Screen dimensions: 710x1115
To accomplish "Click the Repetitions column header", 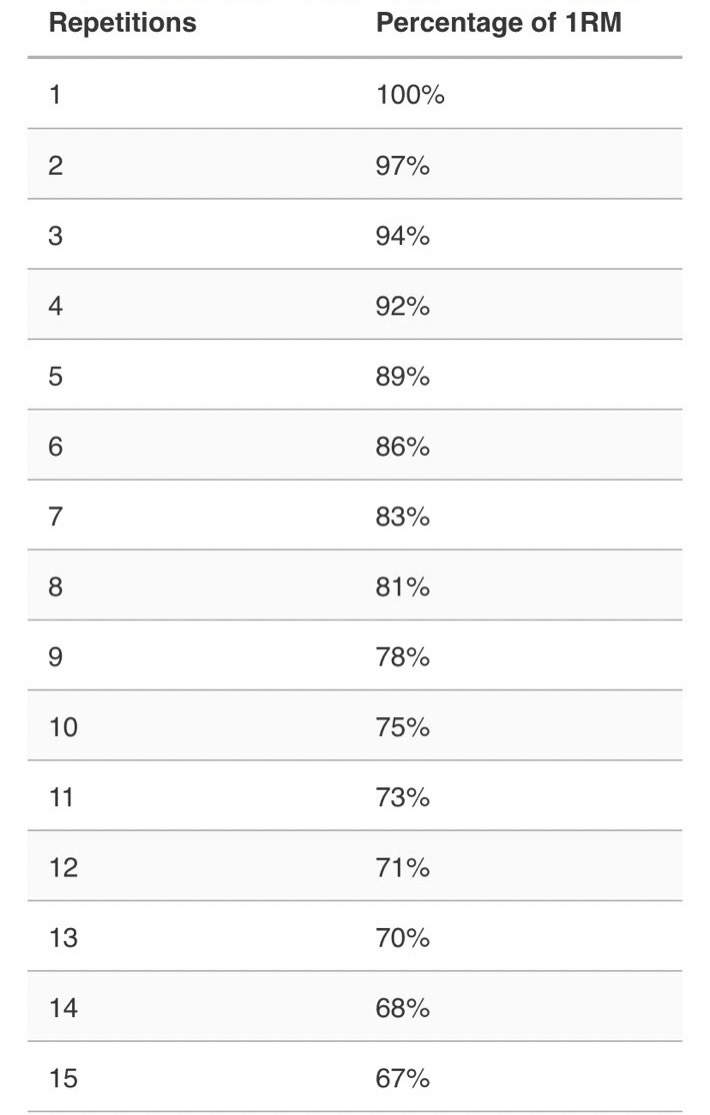I will click(x=122, y=23).
